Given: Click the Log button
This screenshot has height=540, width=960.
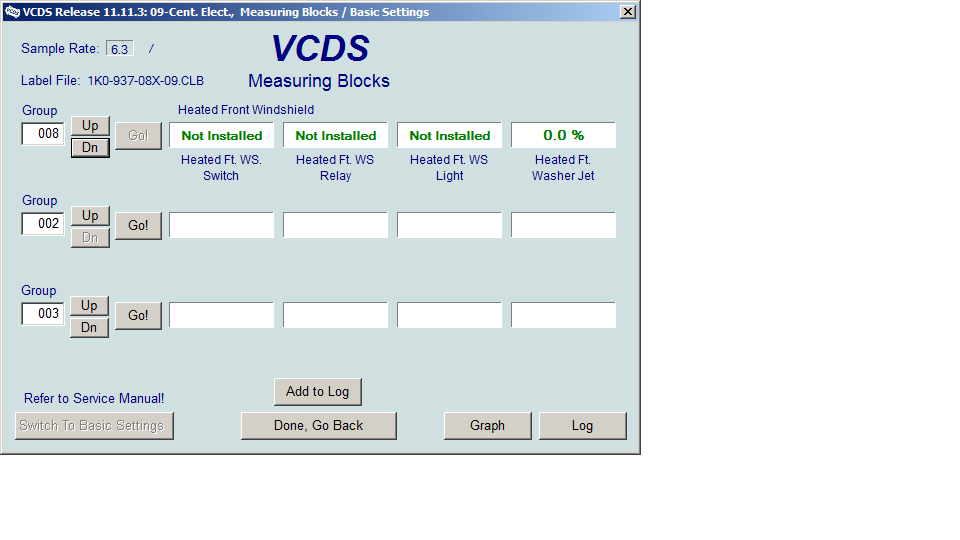Looking at the screenshot, I should click(582, 426).
